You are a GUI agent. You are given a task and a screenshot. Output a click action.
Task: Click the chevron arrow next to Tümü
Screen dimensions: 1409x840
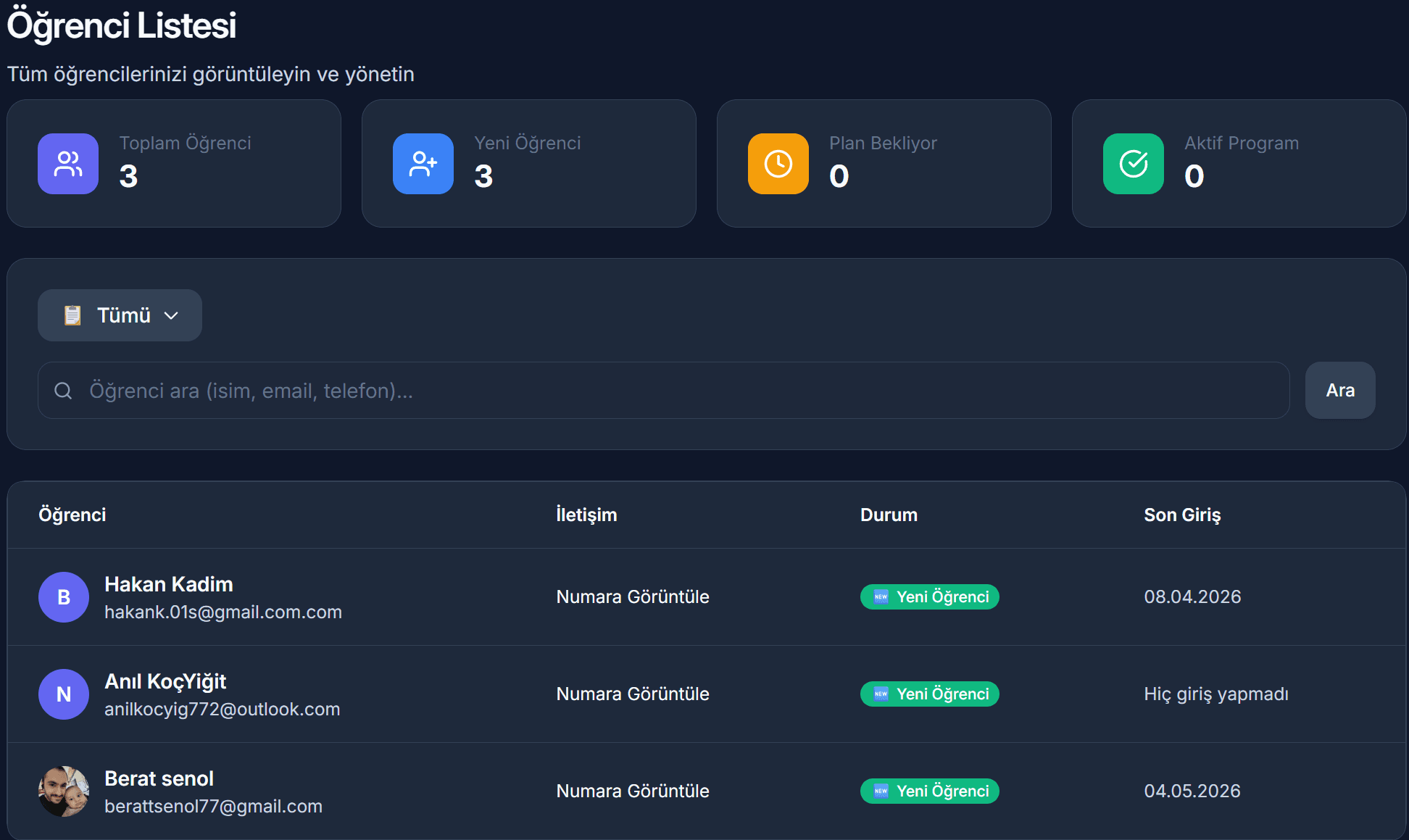coord(171,316)
